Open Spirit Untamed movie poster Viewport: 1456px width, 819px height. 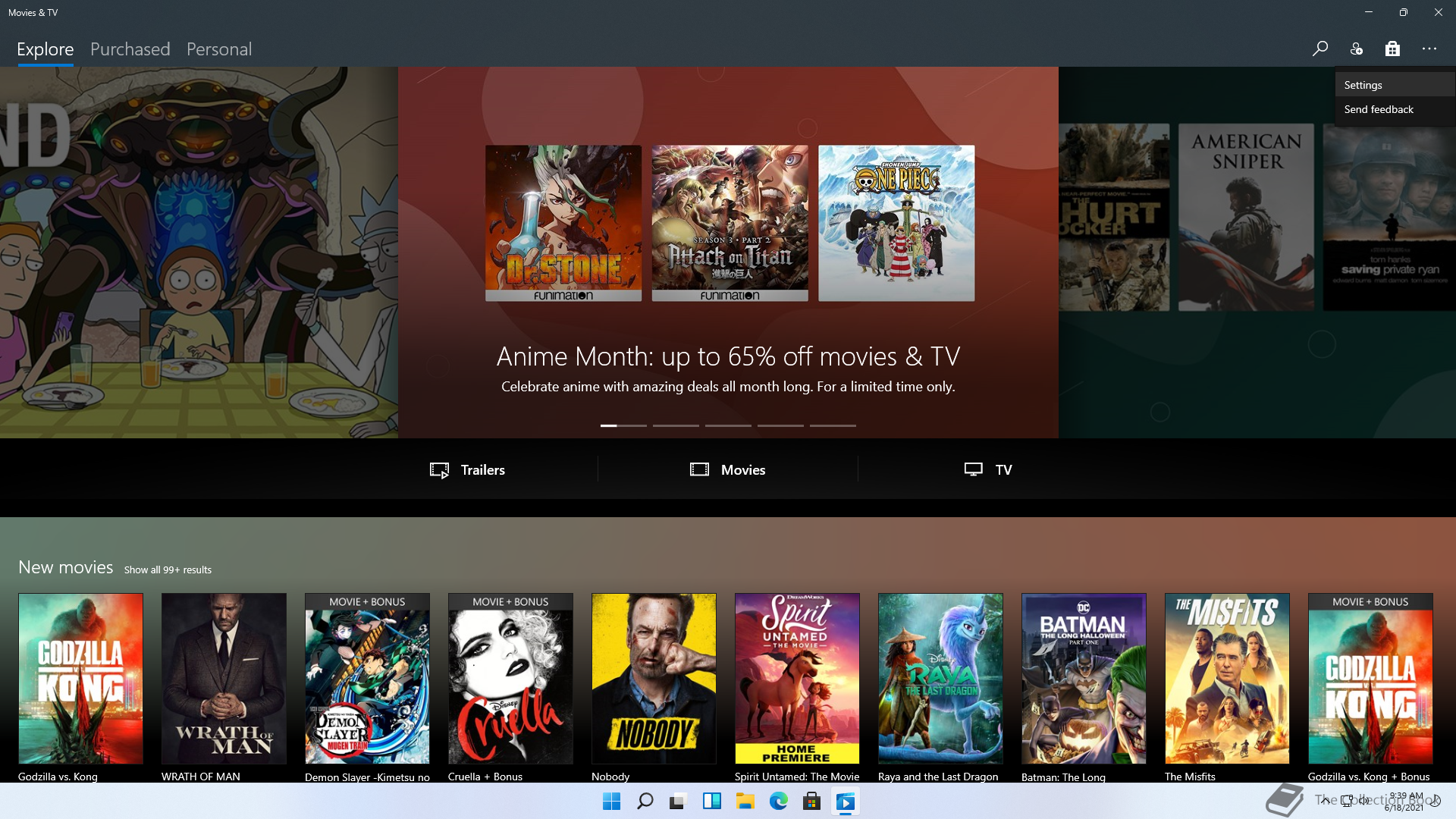click(x=797, y=678)
